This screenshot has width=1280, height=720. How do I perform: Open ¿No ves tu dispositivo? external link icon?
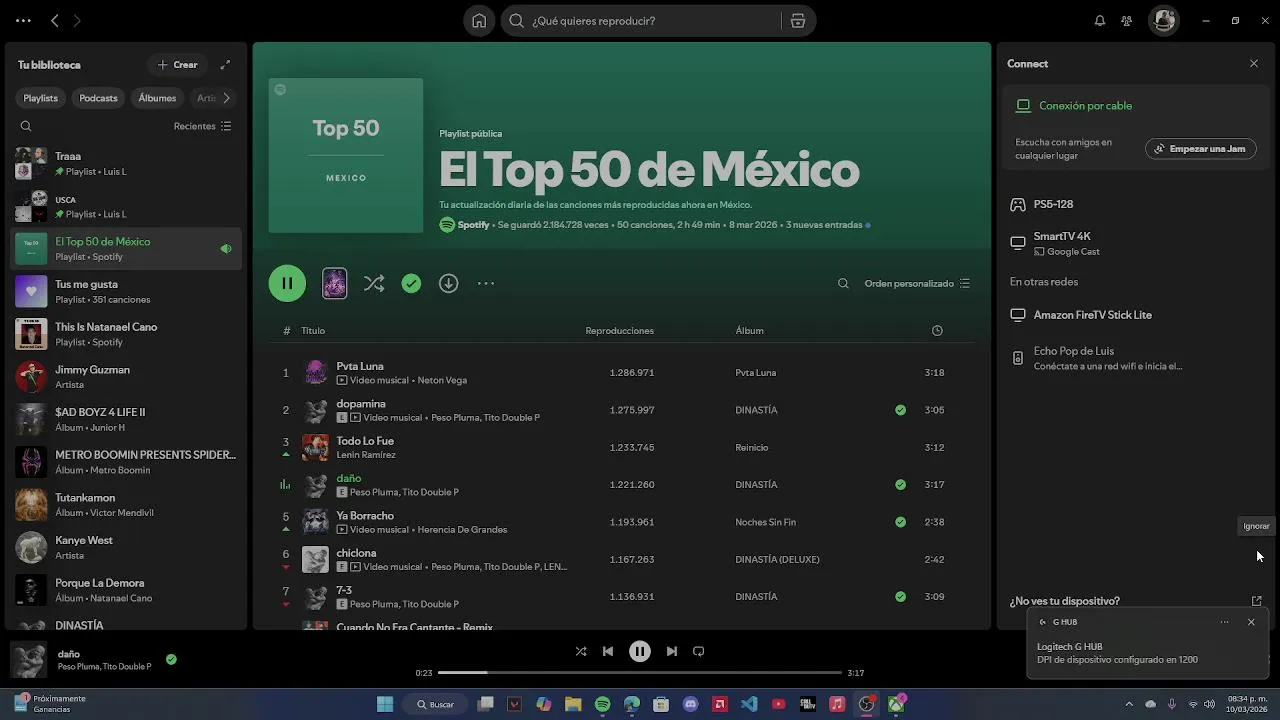click(x=1257, y=601)
